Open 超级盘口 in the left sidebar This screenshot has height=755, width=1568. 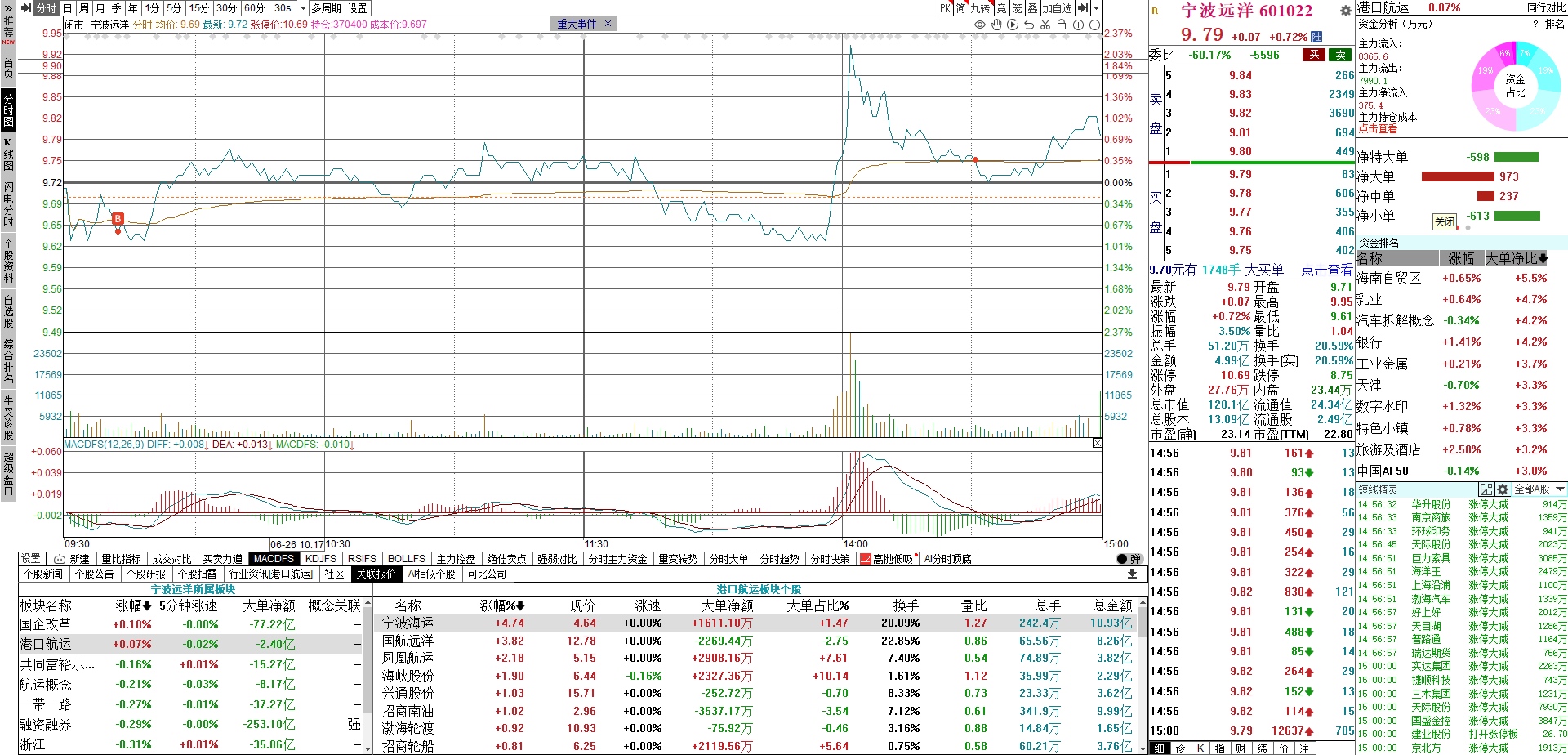tap(8, 473)
